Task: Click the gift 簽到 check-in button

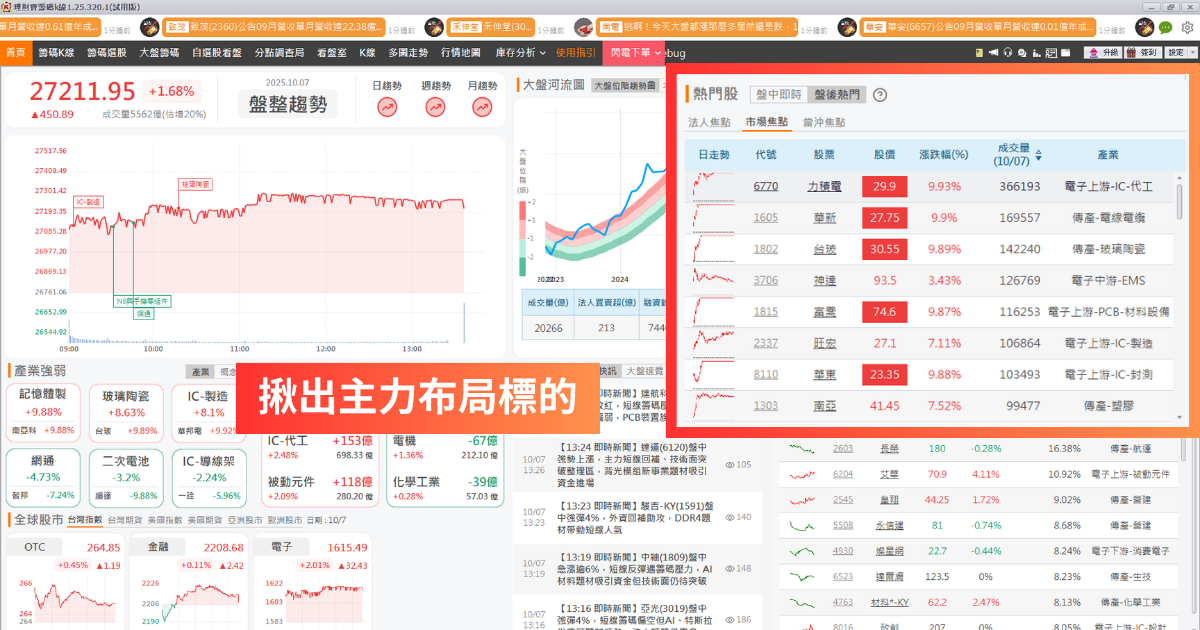Action: pyautogui.click(x=1142, y=52)
